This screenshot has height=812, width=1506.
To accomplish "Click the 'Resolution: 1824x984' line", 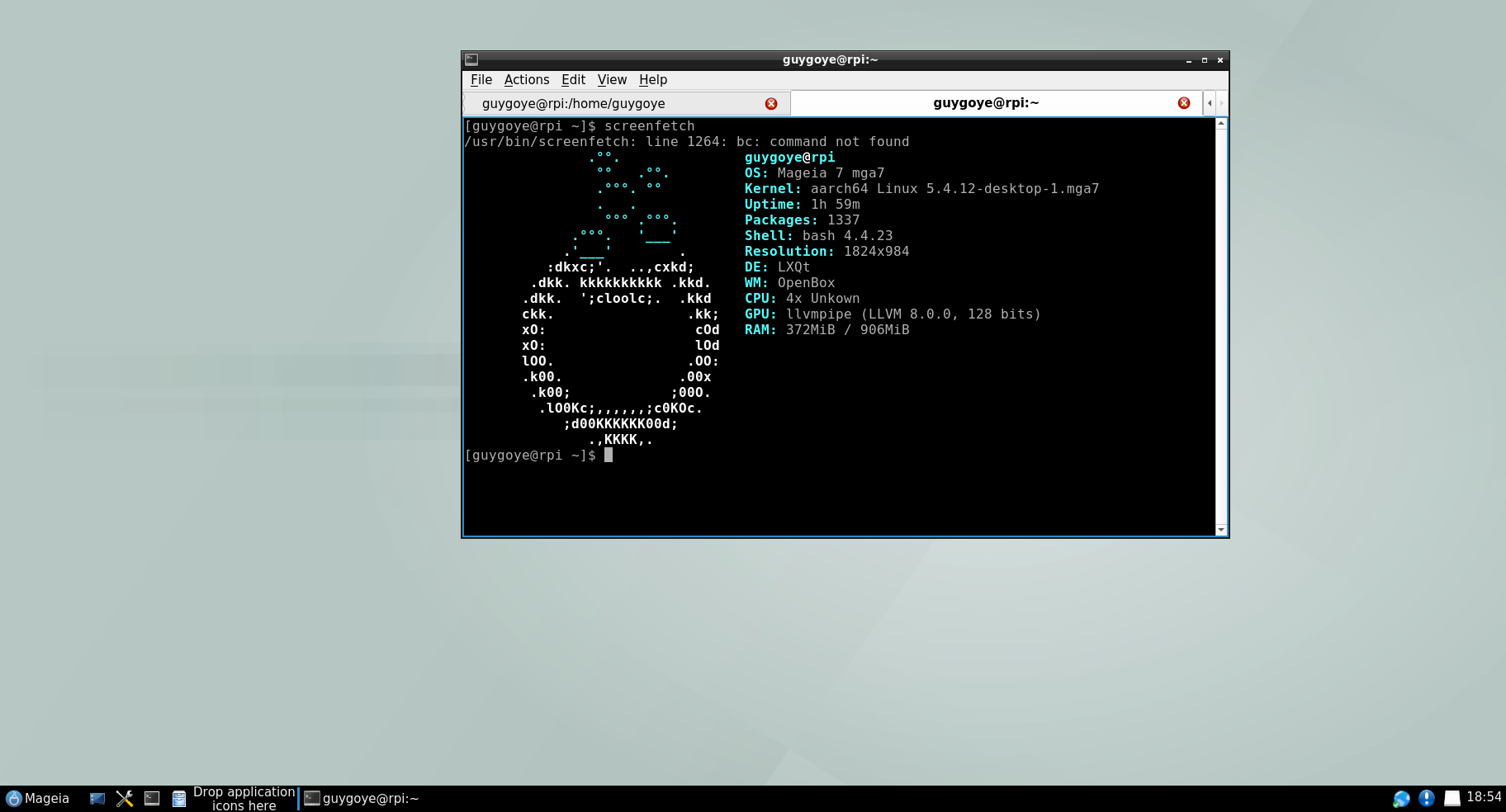I will [x=826, y=252].
